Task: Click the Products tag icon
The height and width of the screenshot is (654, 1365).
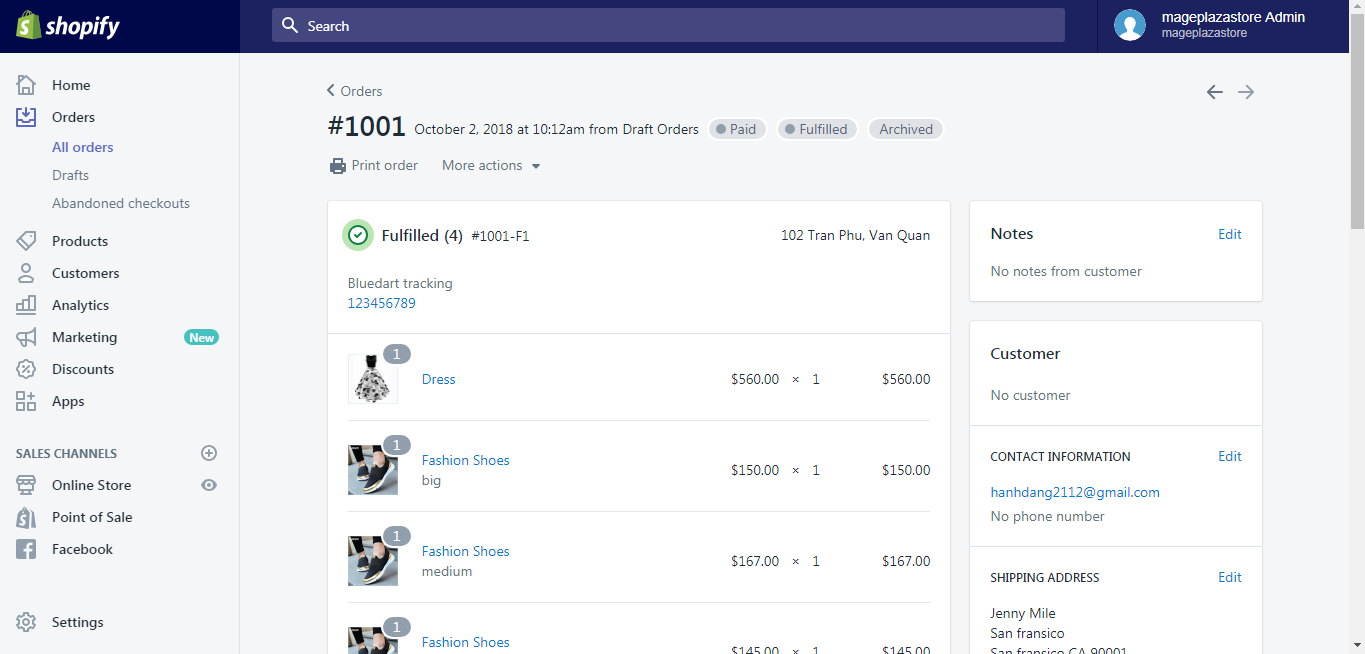Action: (x=26, y=241)
